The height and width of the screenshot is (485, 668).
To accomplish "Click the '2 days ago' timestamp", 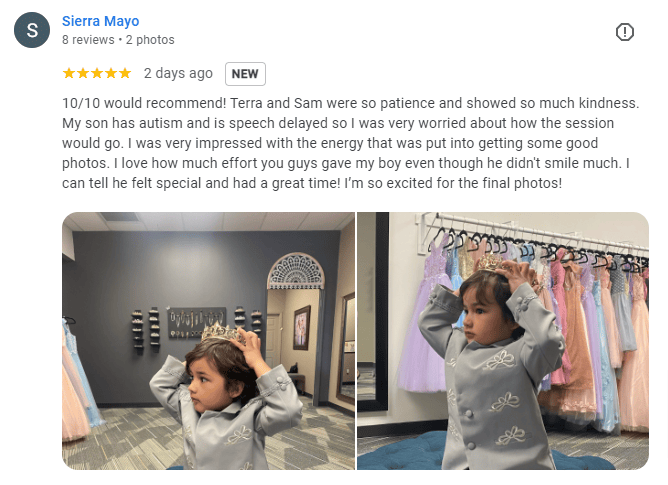I will [178, 73].
